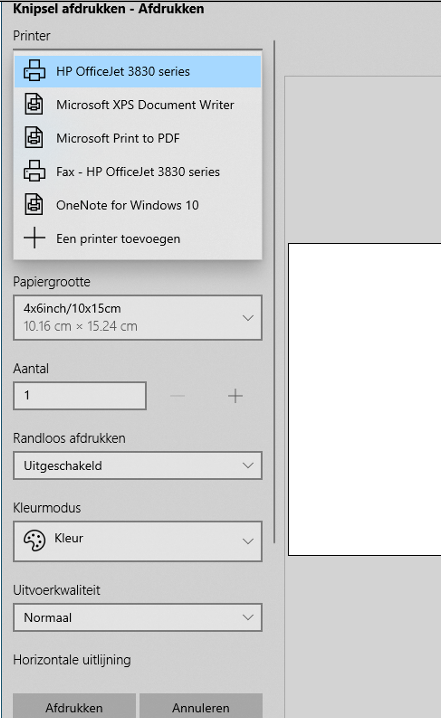Select Een printer toevoegen option
The image size is (441, 718).
coord(138,238)
